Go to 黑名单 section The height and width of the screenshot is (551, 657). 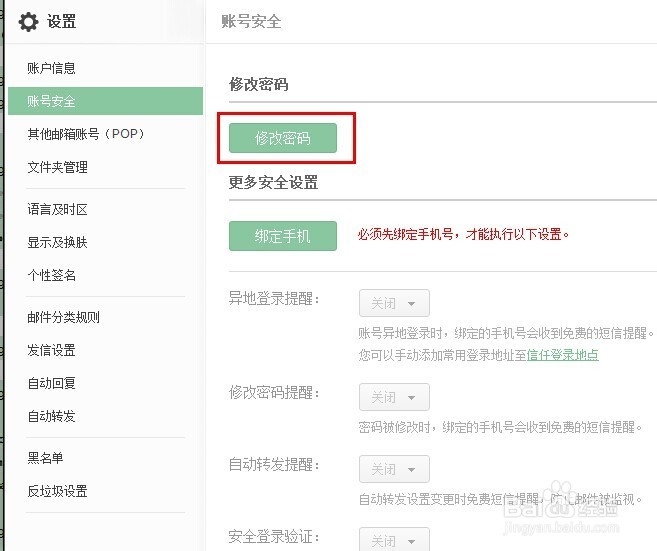click(45, 458)
